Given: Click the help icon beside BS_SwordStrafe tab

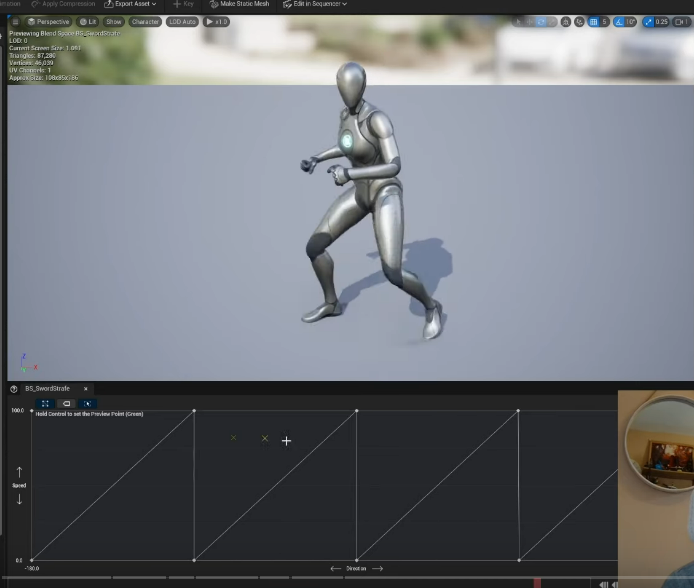Looking at the screenshot, I should (14, 389).
